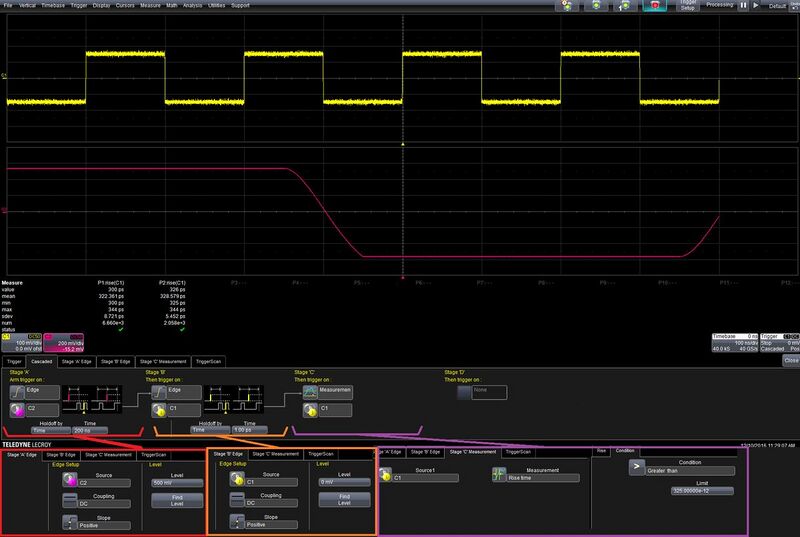This screenshot has height=537, width=800.
Task: Click the Trigger Setup button at top
Action: [x=688, y=5]
